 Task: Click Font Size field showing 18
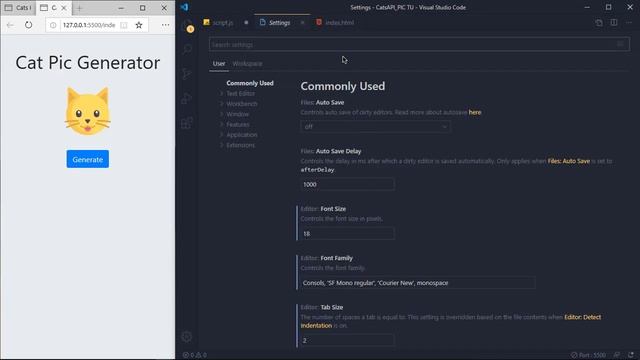pyautogui.click(x=347, y=233)
